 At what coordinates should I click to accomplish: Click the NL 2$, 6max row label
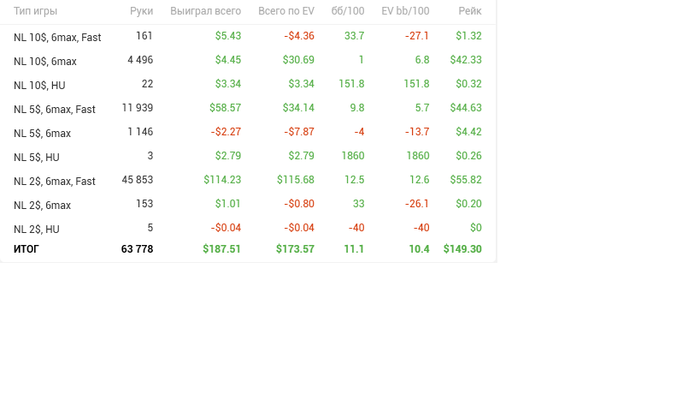coord(42,206)
